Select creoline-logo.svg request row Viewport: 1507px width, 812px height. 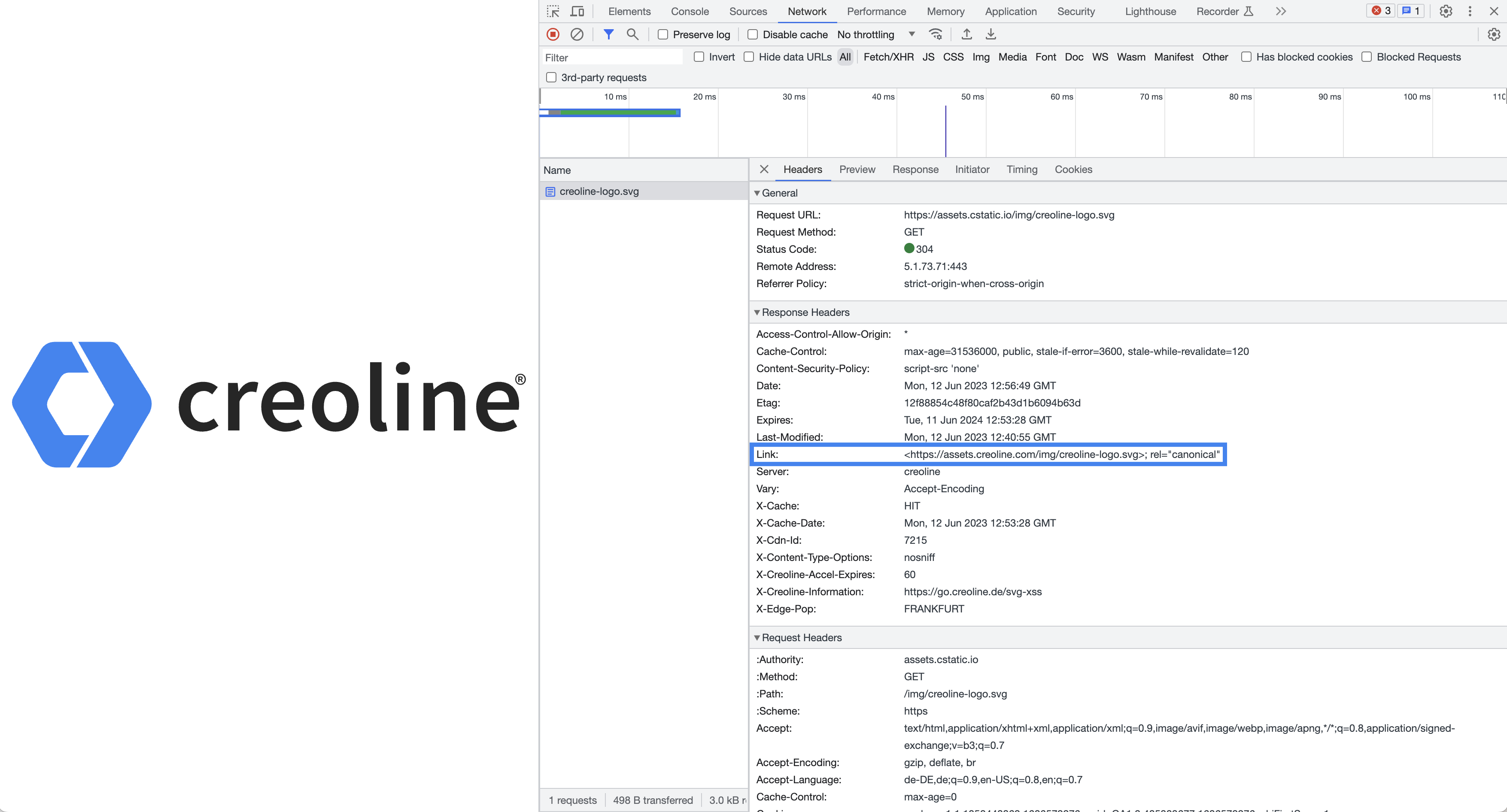(x=644, y=191)
